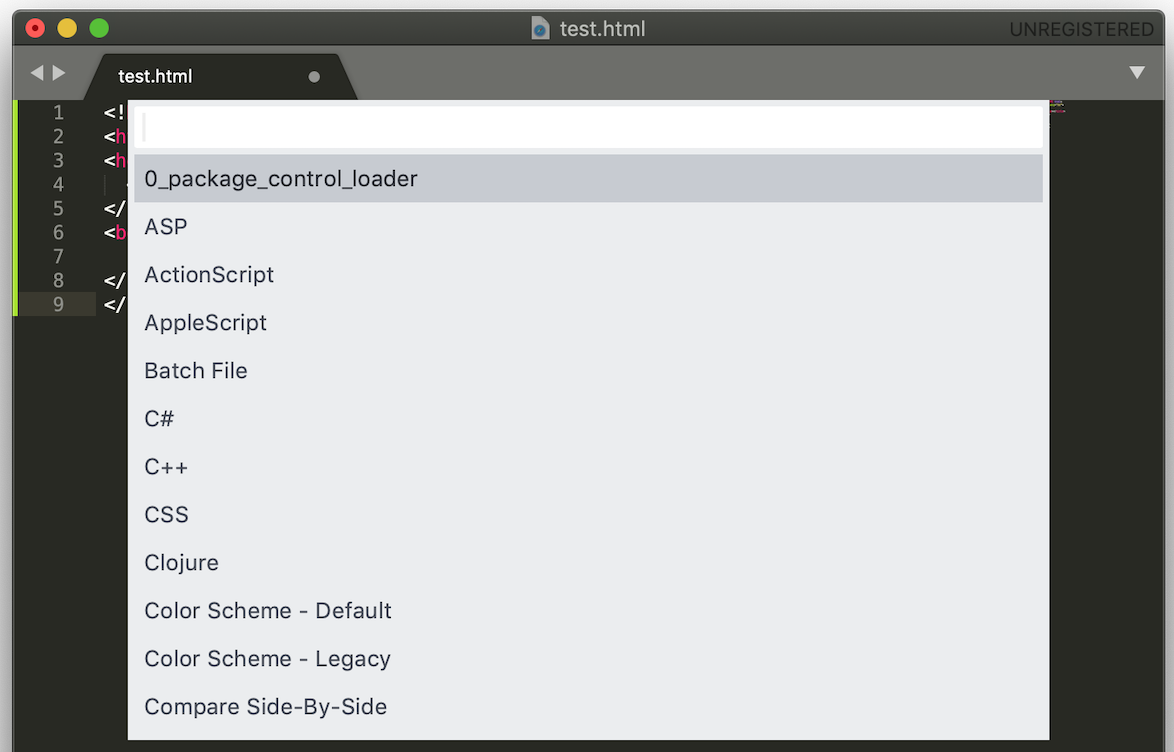The height and width of the screenshot is (752, 1174).
Task: Pick the C++ entry
Action: [x=588, y=466]
